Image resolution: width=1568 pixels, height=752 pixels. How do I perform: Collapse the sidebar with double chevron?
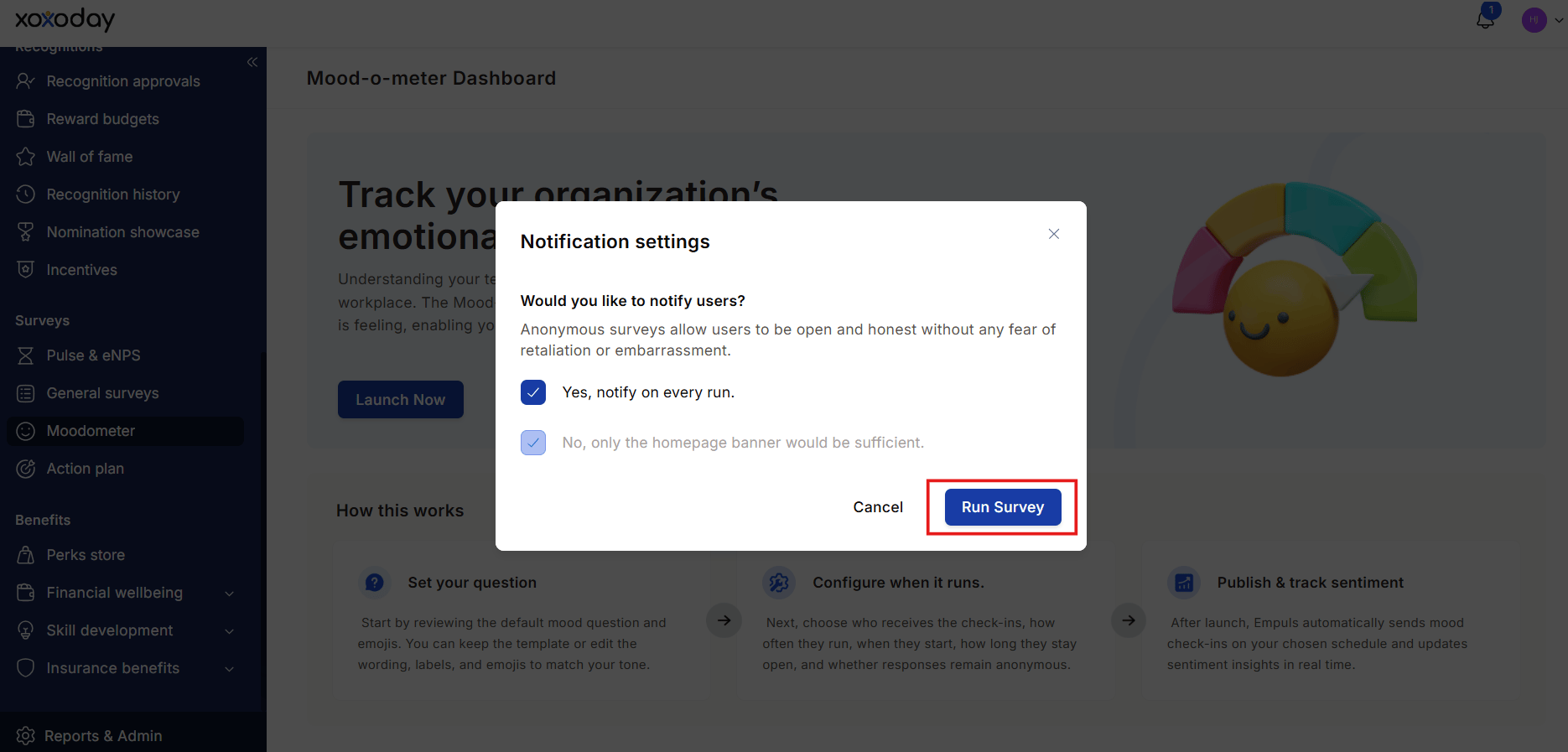pos(252,62)
